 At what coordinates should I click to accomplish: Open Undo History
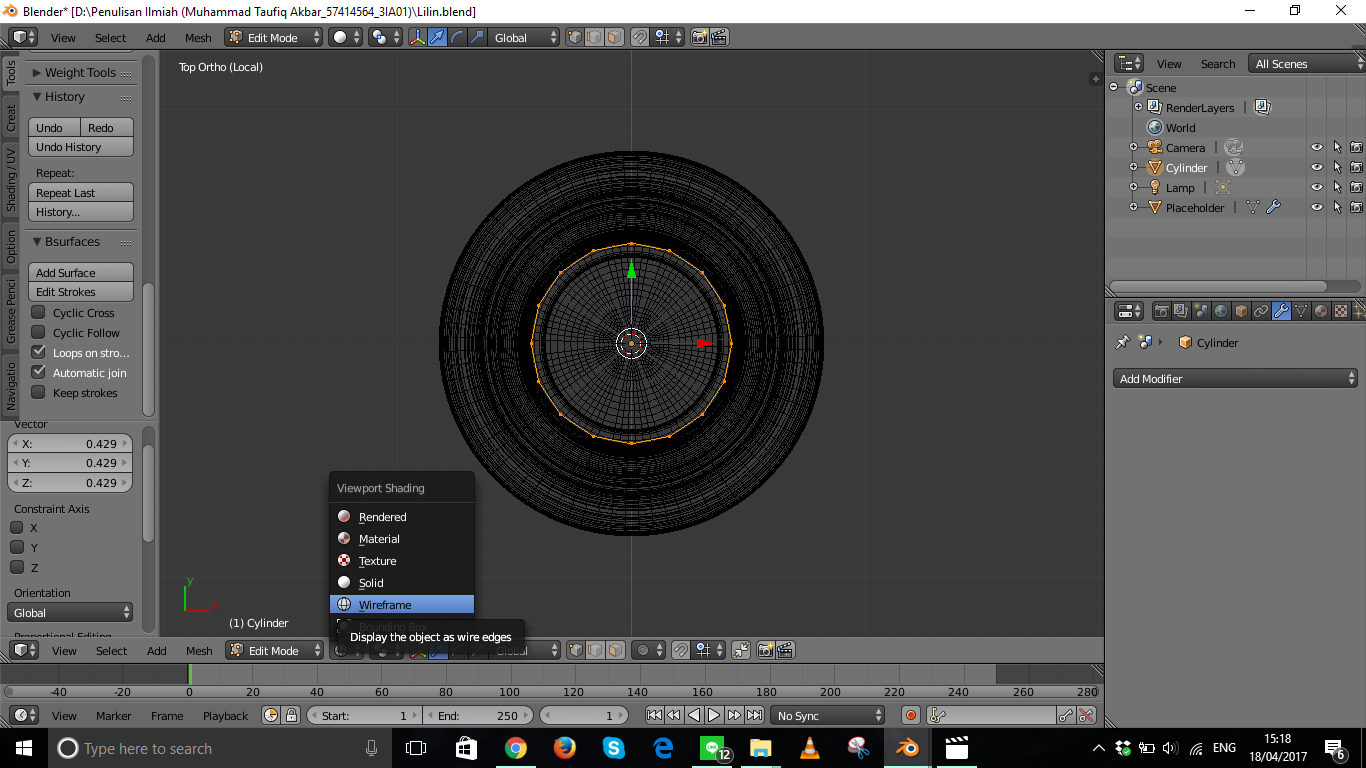(x=81, y=147)
